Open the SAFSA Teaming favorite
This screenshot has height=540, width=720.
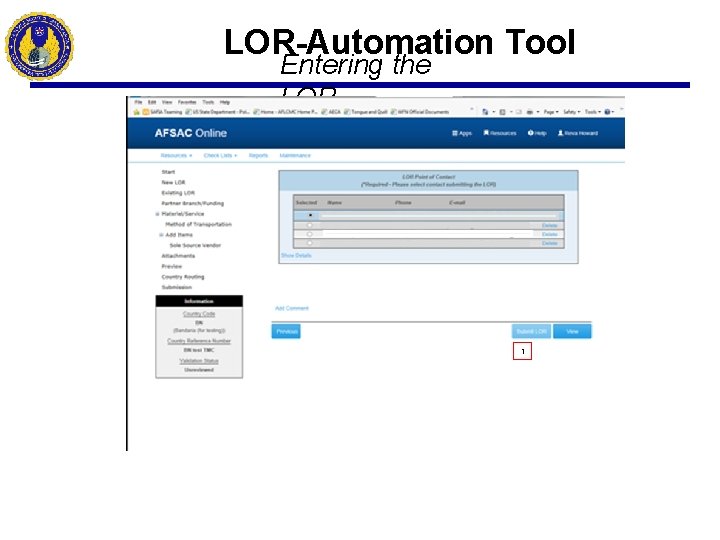[163, 112]
